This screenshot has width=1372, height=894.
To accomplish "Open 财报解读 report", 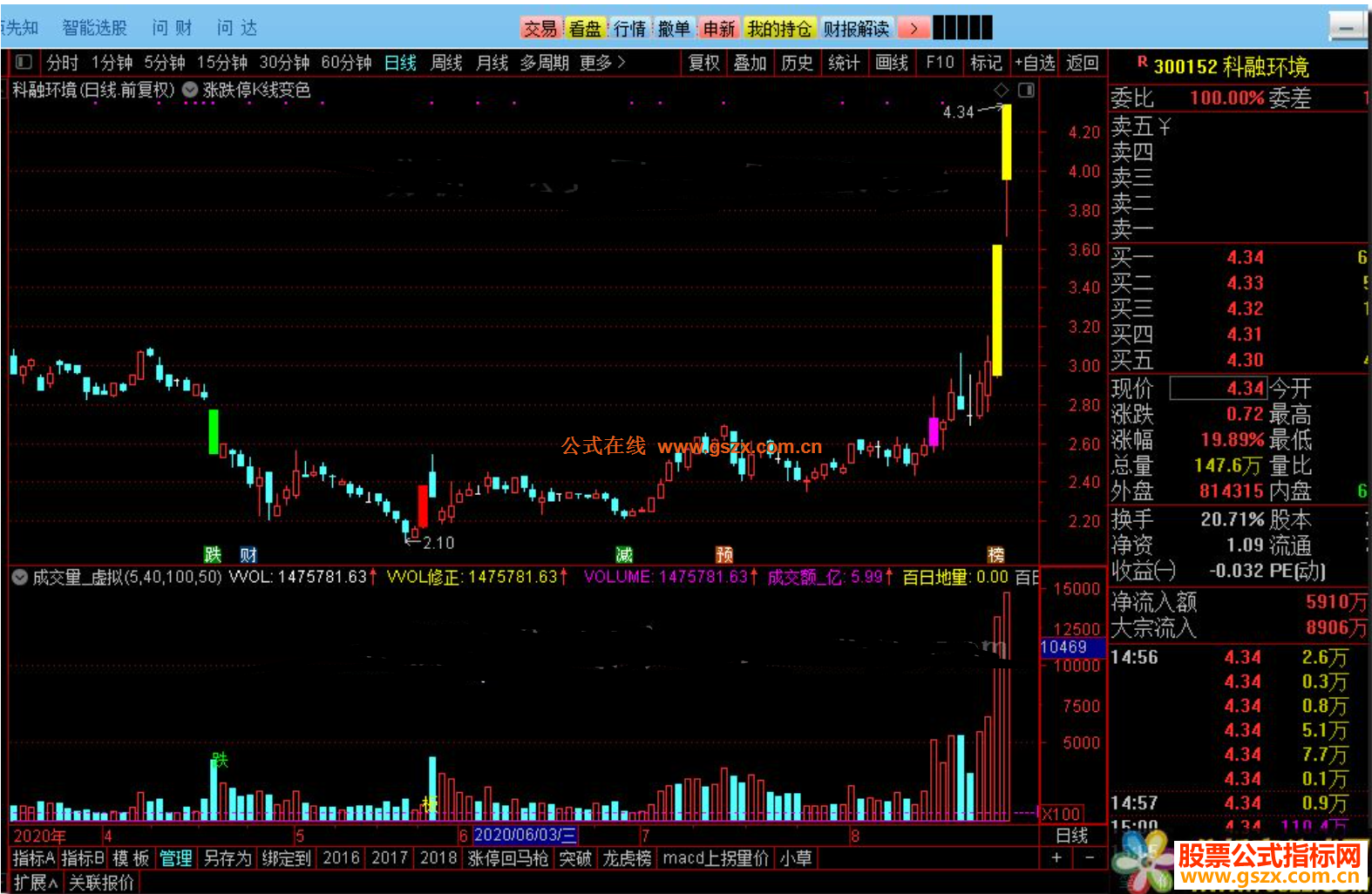I will click(857, 29).
